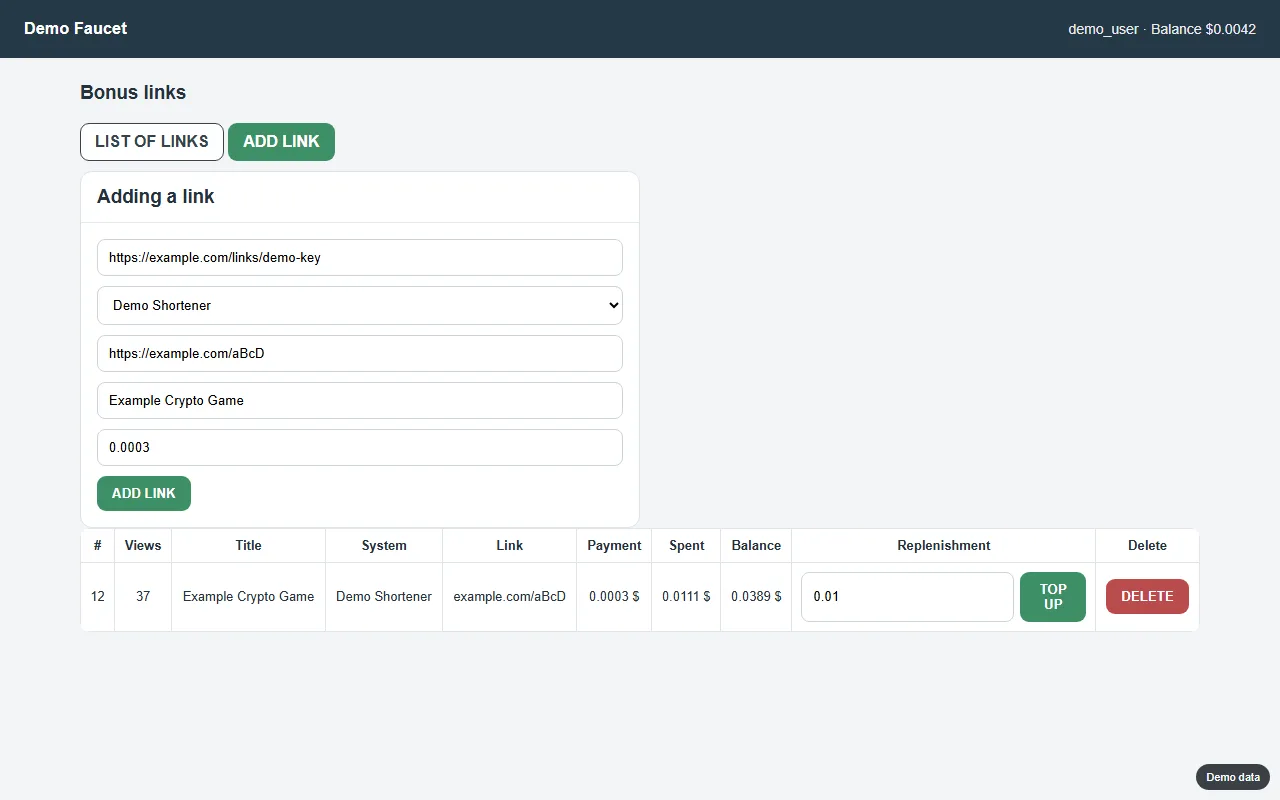Click the row number 12 cell
The height and width of the screenshot is (800, 1280).
tap(97, 596)
